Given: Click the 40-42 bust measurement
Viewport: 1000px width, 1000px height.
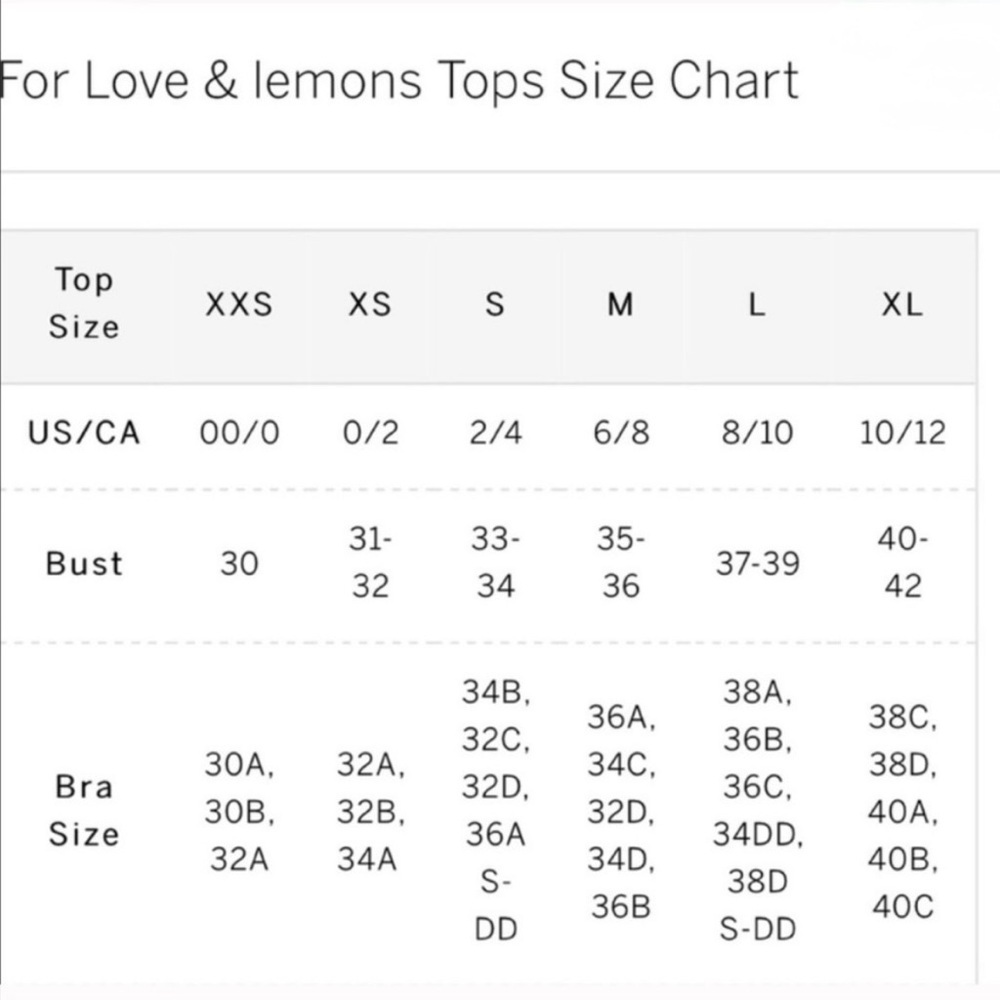Looking at the screenshot, I should point(902,563).
